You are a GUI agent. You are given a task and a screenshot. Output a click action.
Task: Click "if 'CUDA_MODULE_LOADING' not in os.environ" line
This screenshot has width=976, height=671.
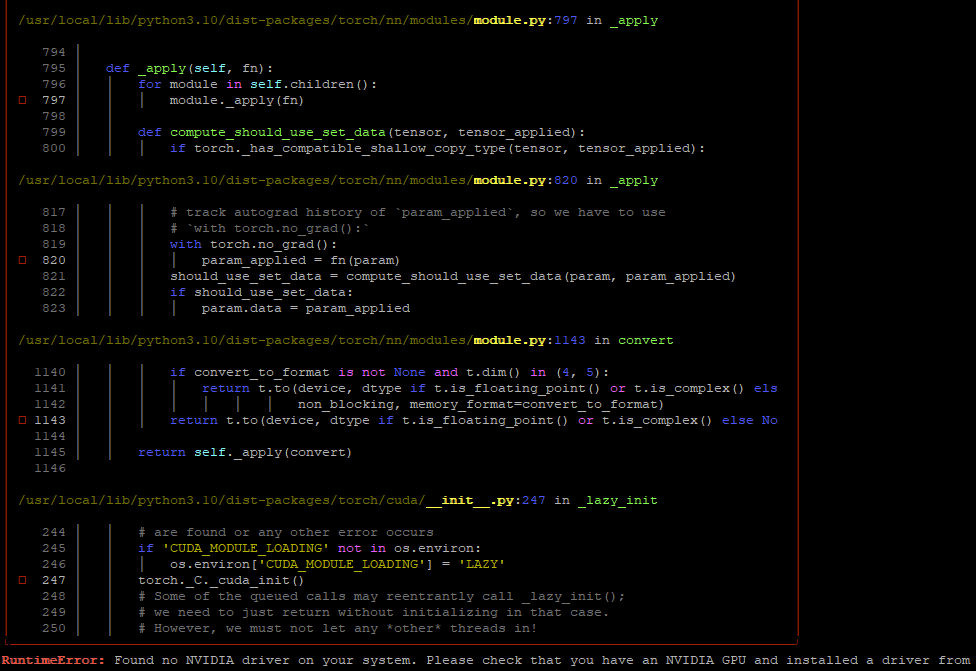tap(309, 548)
